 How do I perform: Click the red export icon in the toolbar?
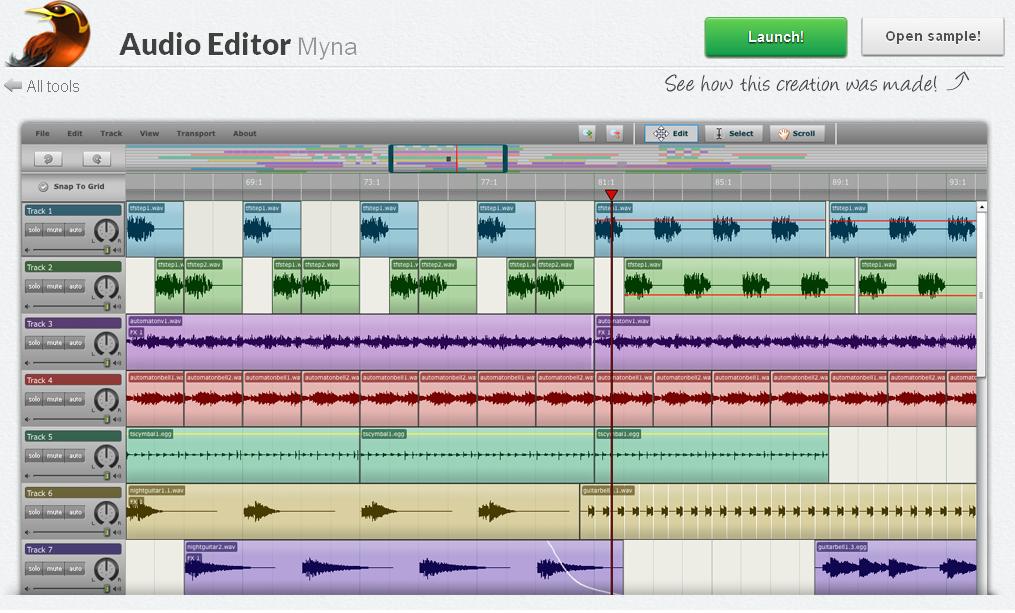tap(614, 133)
